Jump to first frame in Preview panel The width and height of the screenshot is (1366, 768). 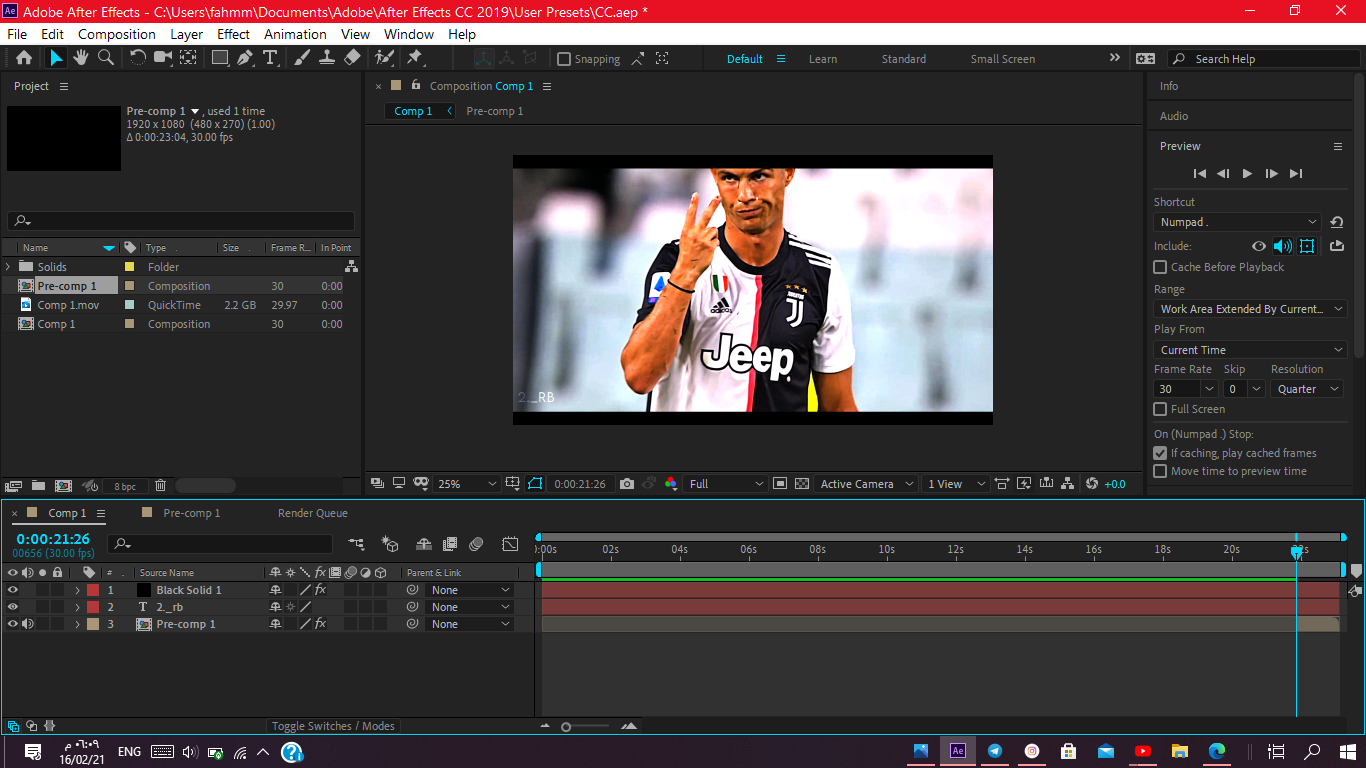coord(1200,174)
